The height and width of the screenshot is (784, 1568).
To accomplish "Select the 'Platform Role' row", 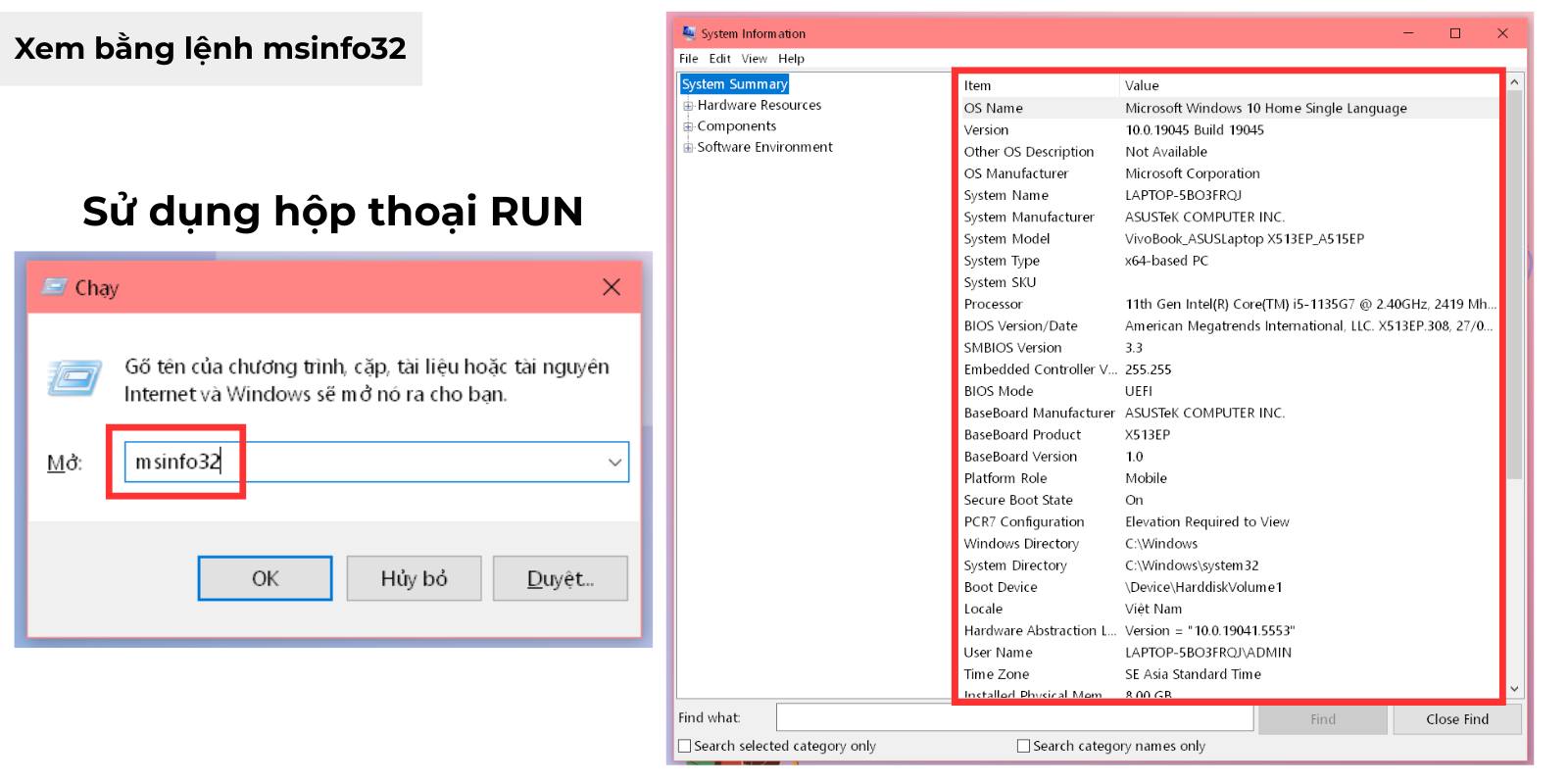I will click(1228, 478).
